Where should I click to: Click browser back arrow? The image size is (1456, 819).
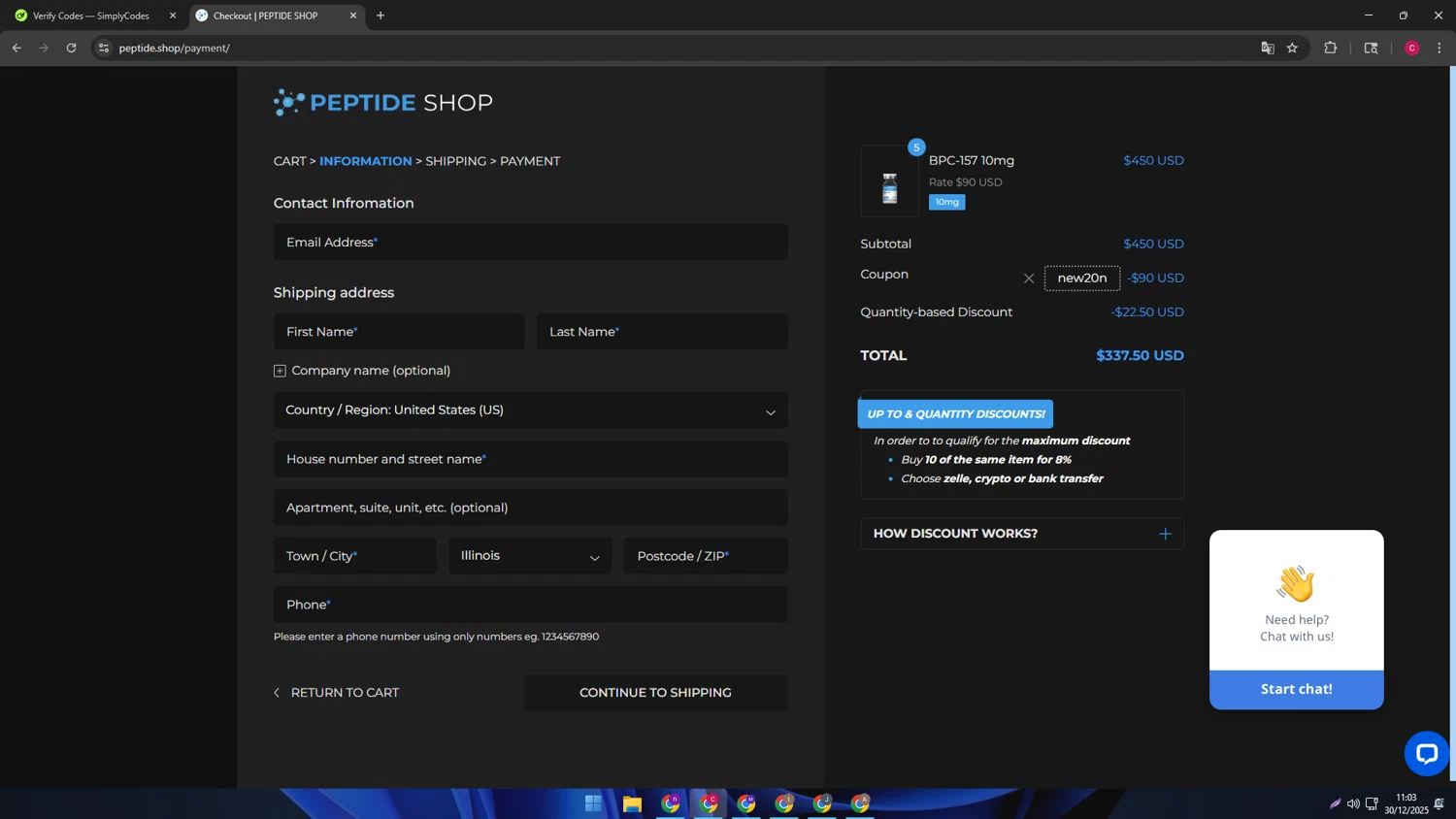pos(17,48)
